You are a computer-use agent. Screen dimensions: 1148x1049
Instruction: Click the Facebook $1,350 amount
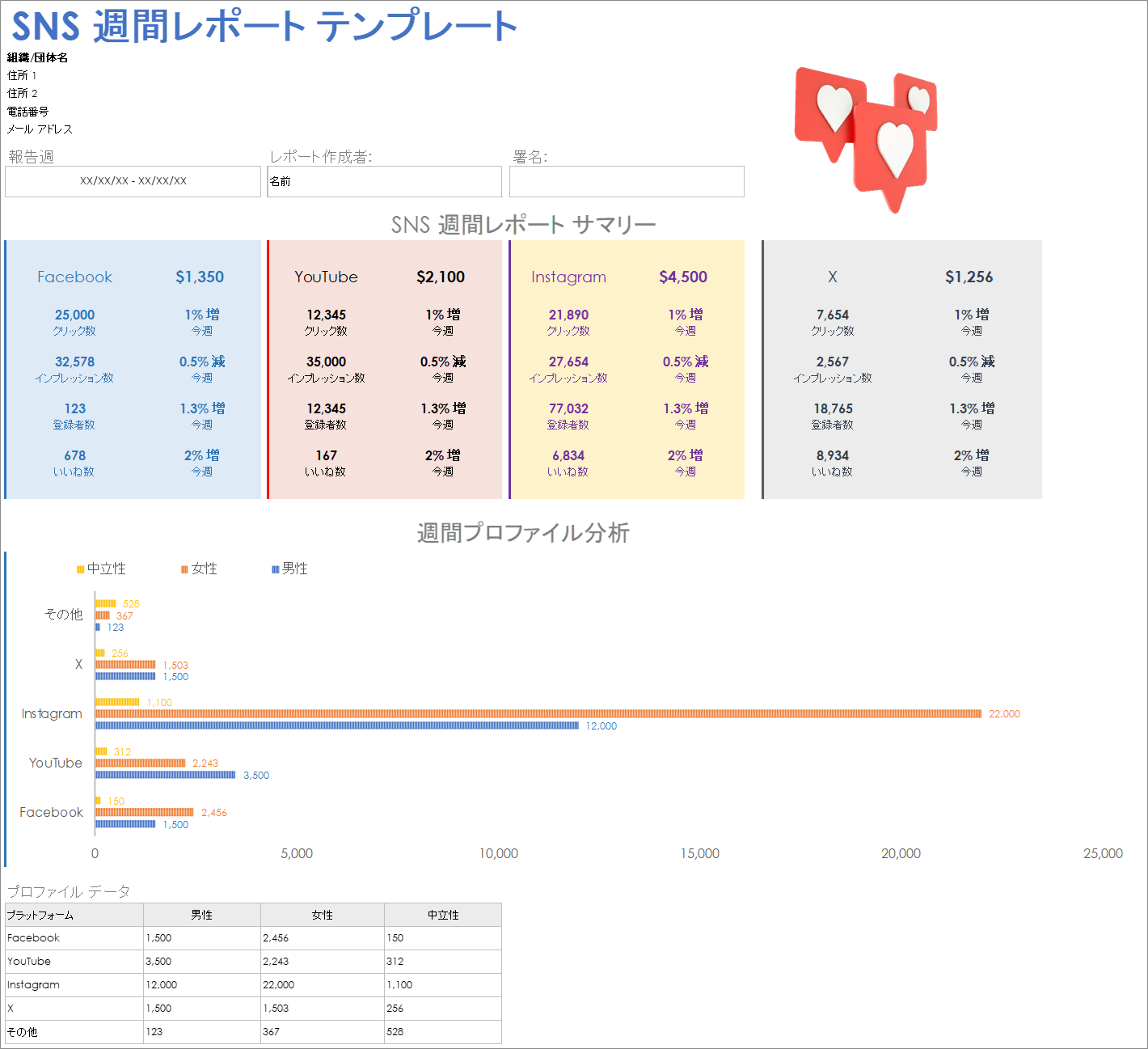coord(200,277)
